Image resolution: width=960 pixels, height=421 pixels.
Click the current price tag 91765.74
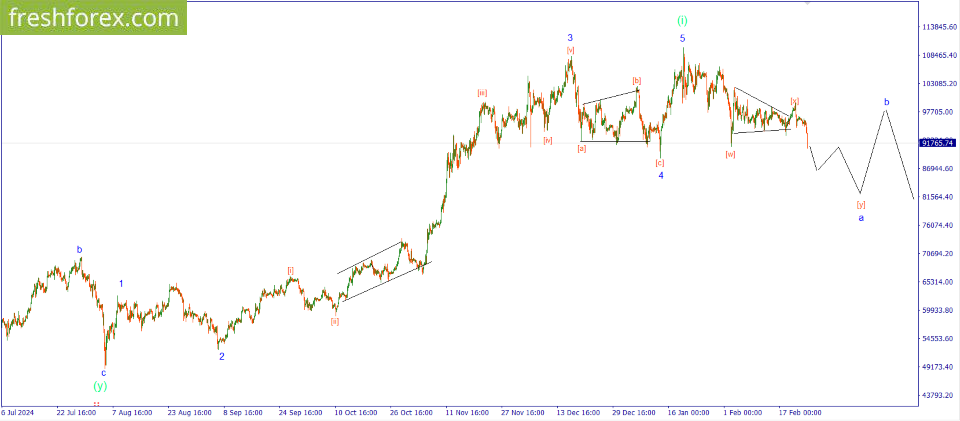[938, 144]
